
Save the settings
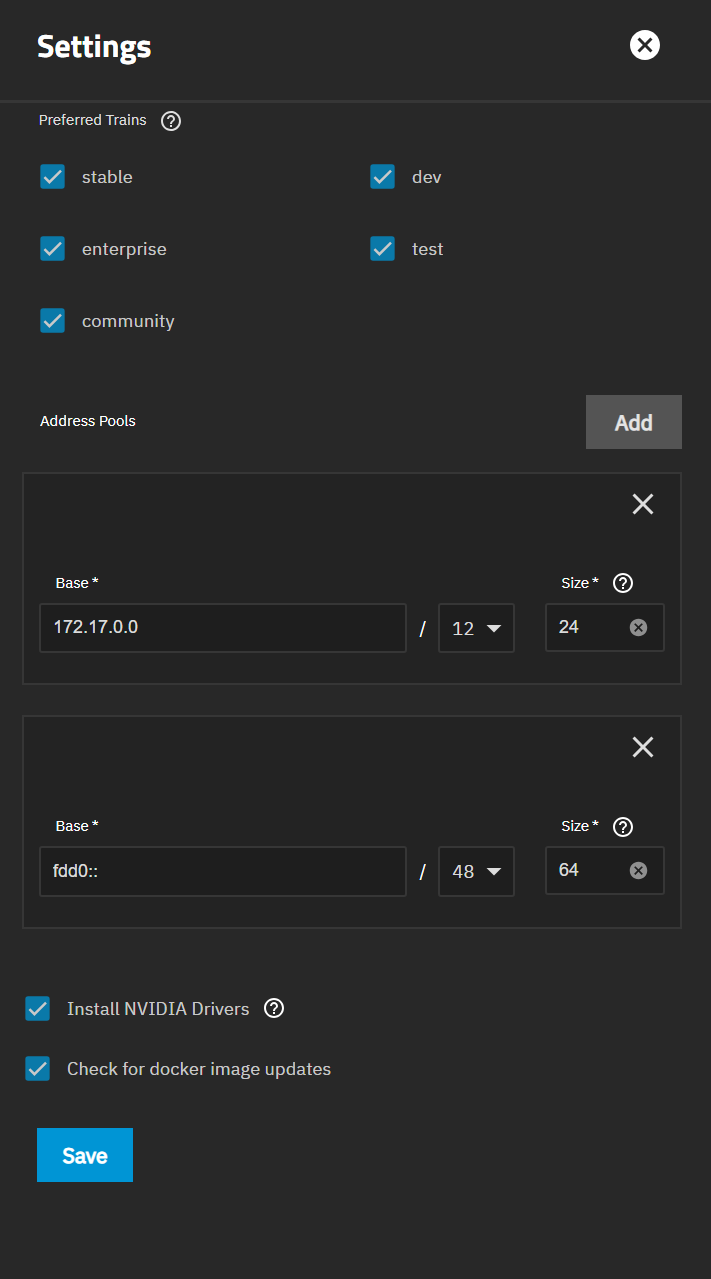point(85,1155)
